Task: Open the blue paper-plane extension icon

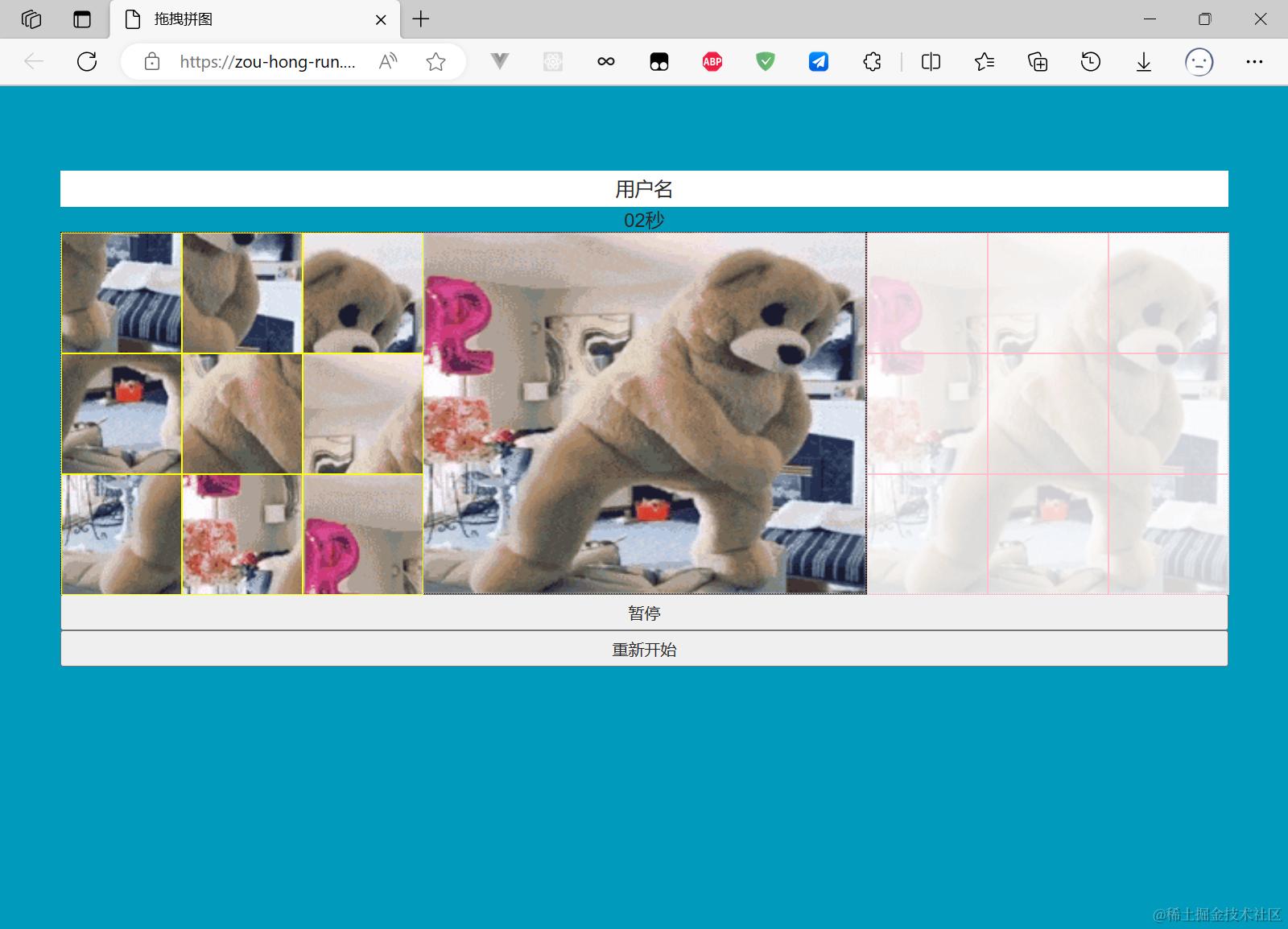Action: [819, 61]
